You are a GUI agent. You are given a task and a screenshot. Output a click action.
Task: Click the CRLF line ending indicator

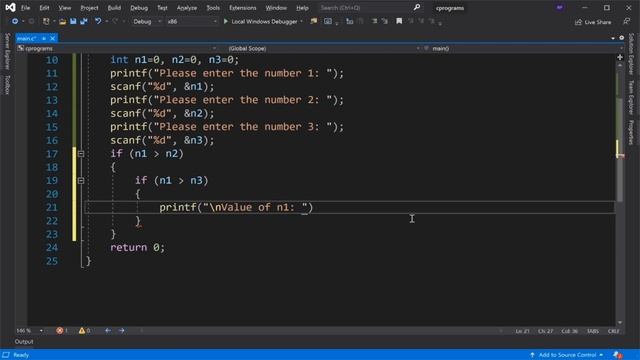point(613,331)
